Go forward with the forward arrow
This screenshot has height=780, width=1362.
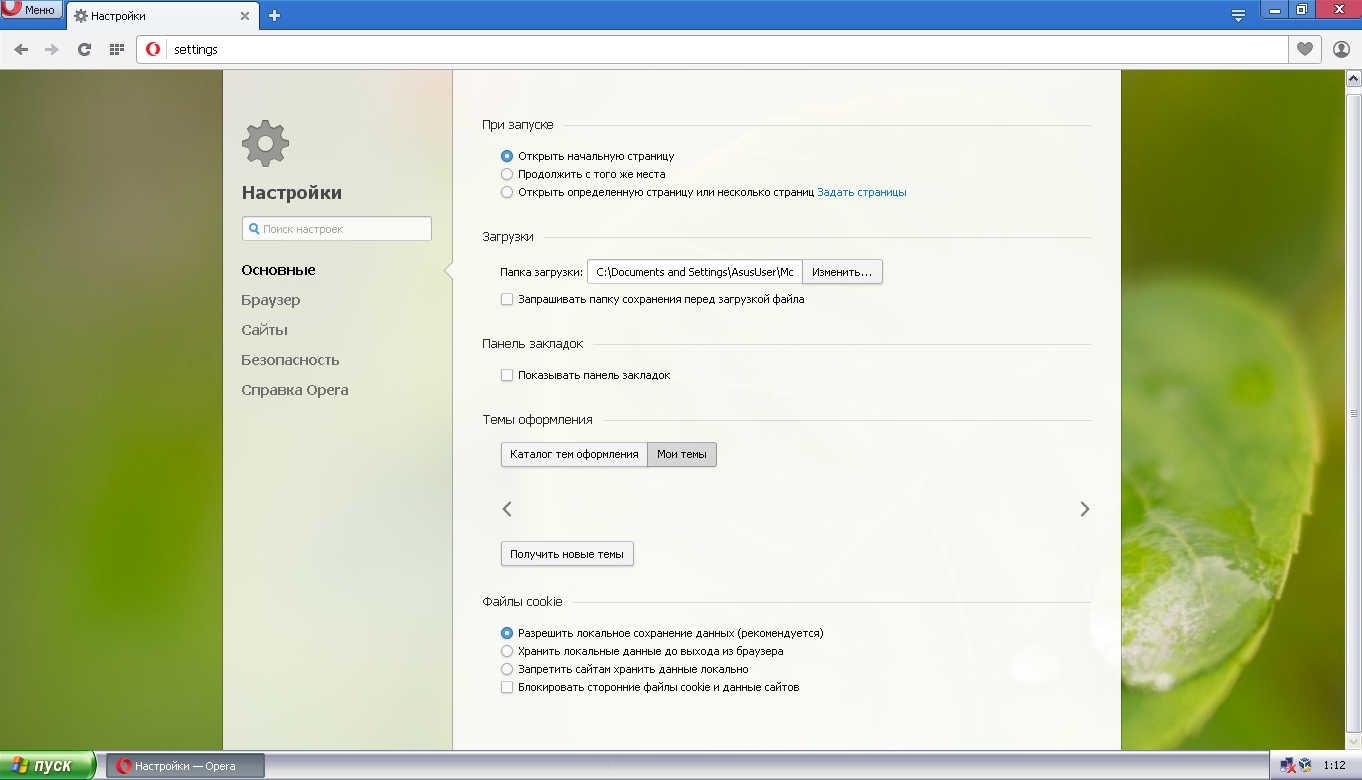(x=52, y=49)
